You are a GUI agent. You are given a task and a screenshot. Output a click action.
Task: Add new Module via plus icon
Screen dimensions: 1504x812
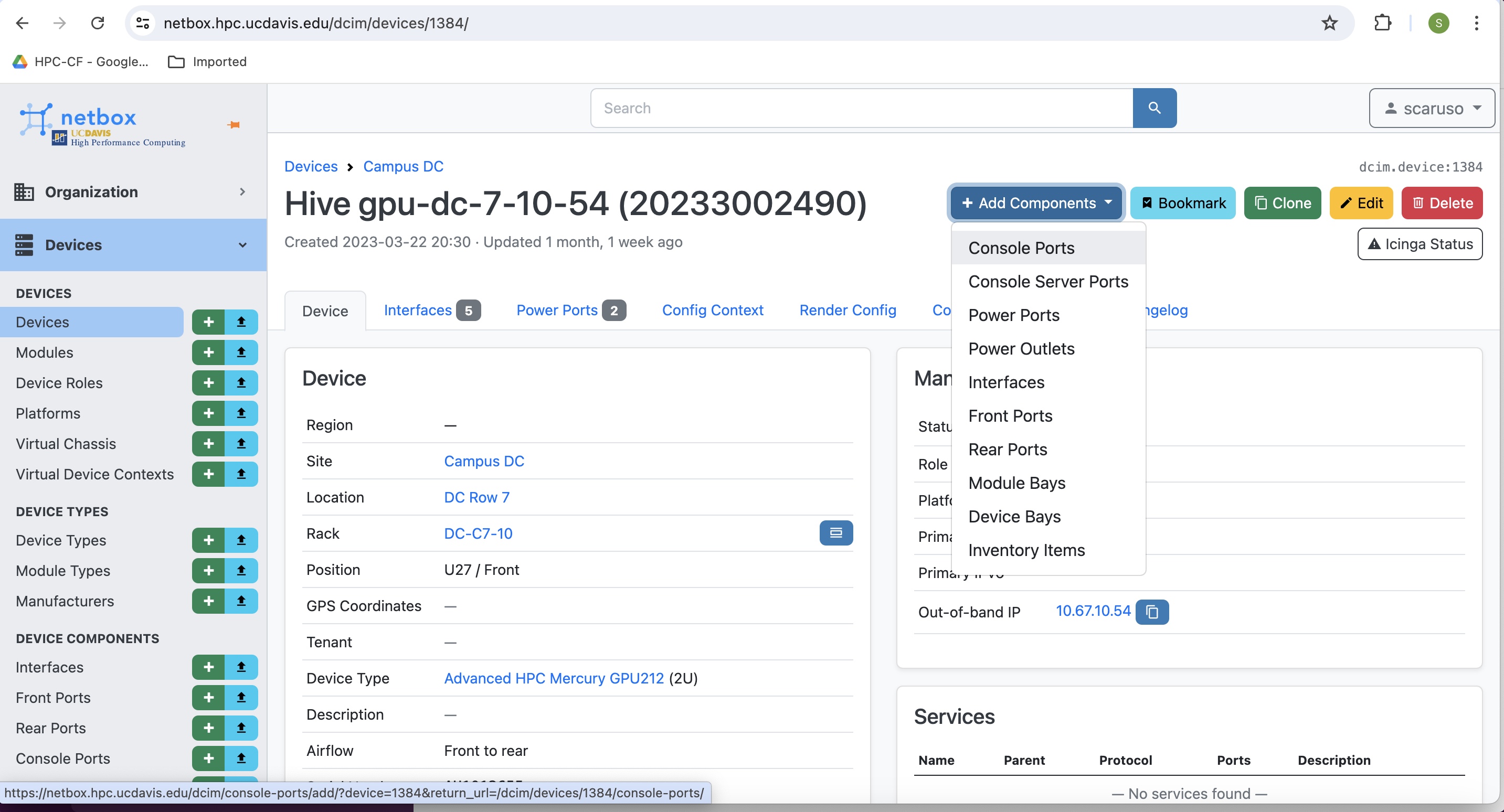[208, 352]
